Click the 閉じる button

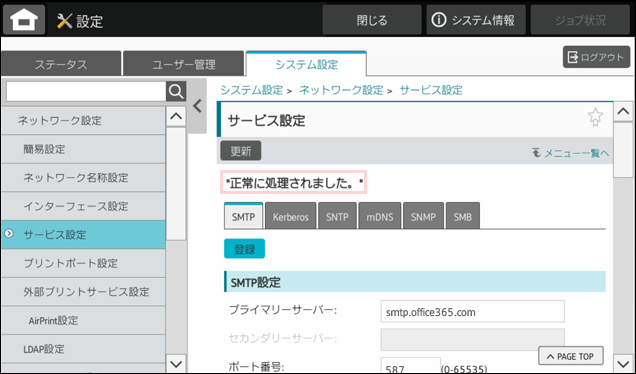(372, 20)
